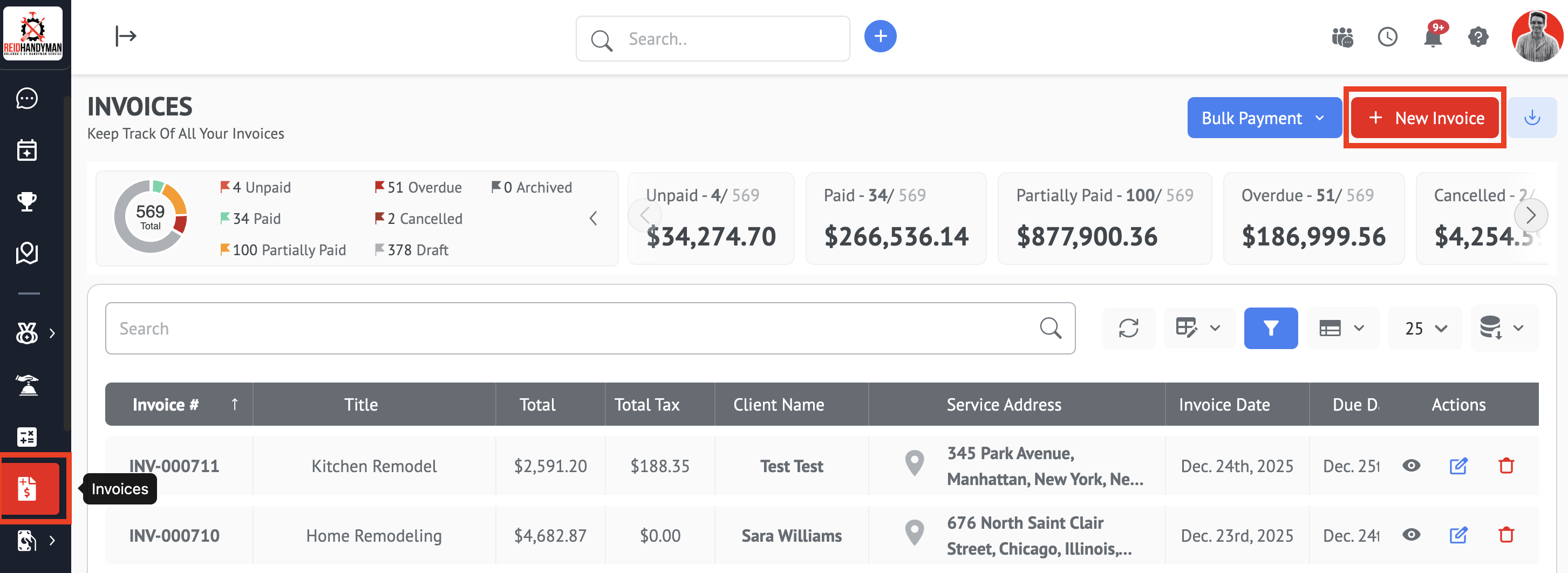Image resolution: width=1568 pixels, height=573 pixels.
Task: View invoice INV-000710 using eye icon
Action: [1411, 535]
